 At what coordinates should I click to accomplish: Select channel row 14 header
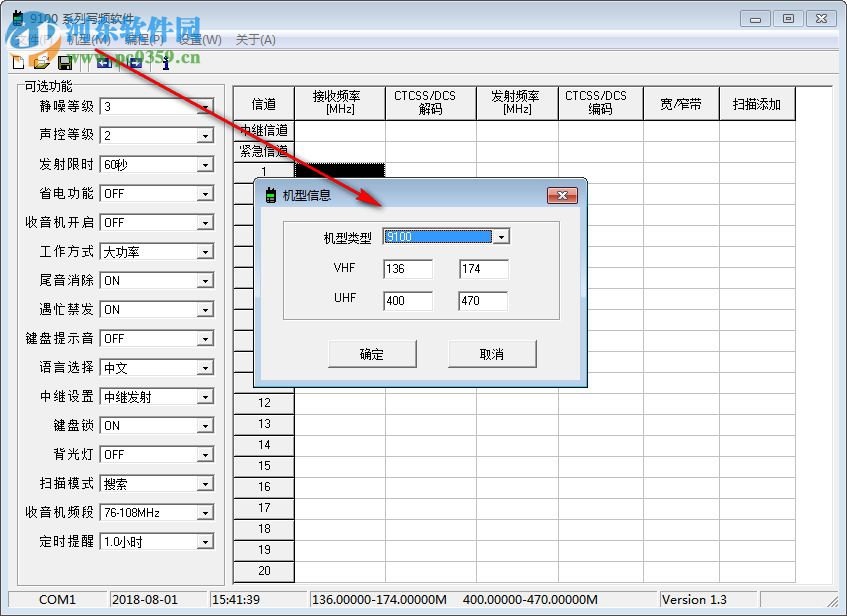[264, 445]
